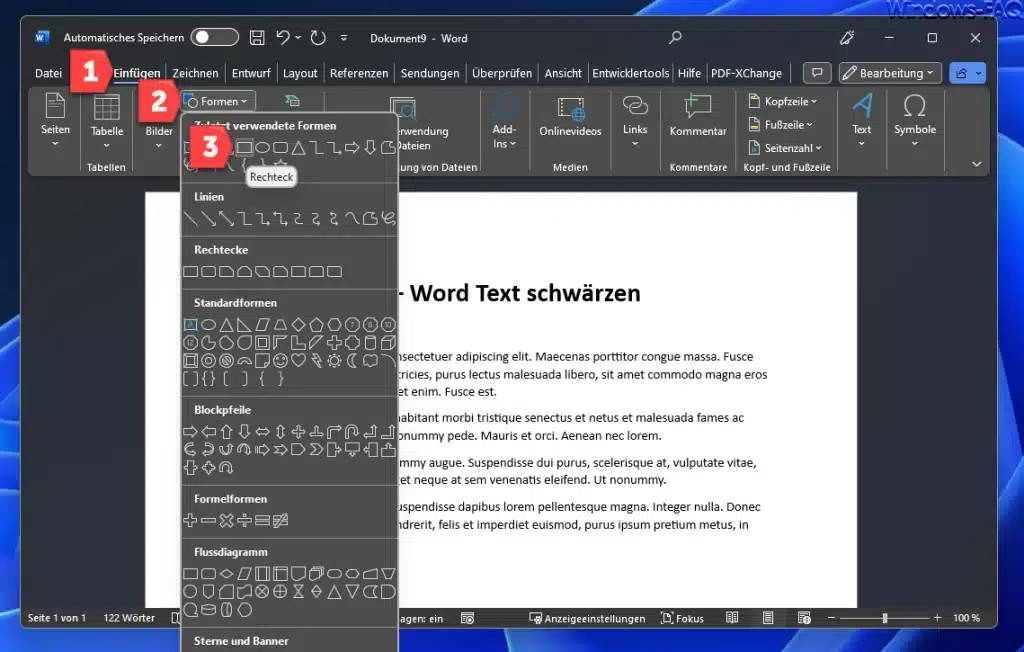1024x652 pixels.
Task: Pick the not-equal sign in Formelformen
Action: (280, 521)
